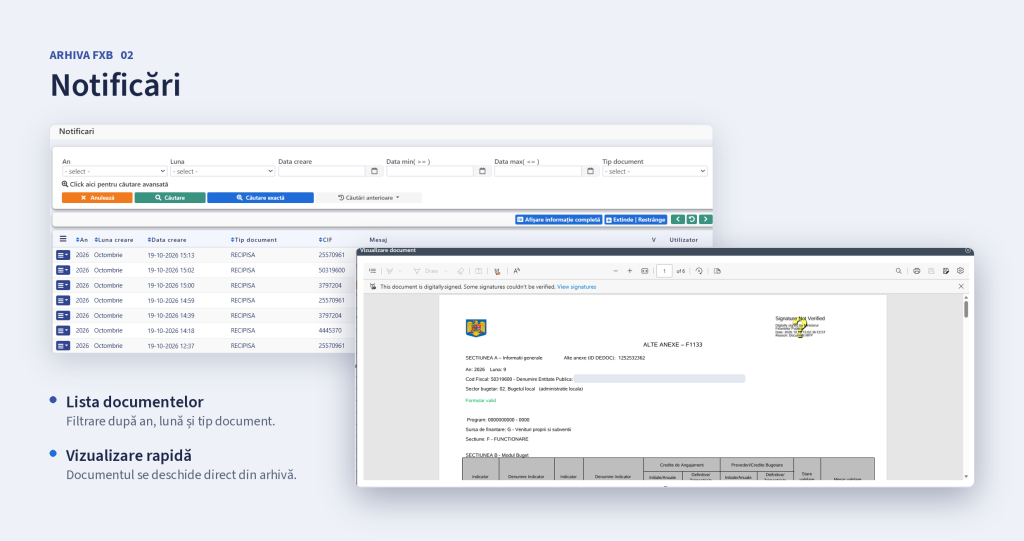Zoom in the PDF with plus icon
1024x541 pixels.
point(630,271)
